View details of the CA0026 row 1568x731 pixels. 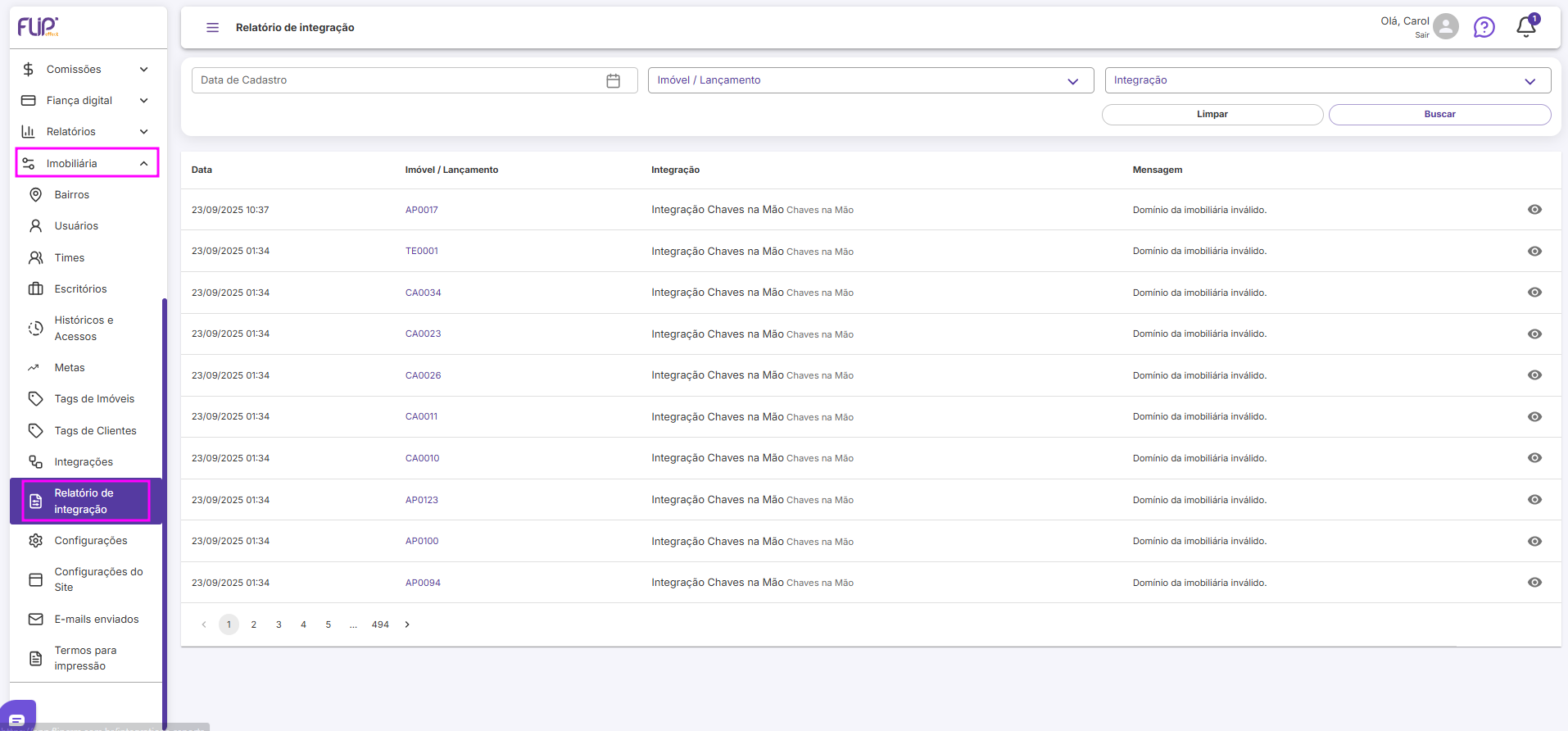click(x=1534, y=375)
